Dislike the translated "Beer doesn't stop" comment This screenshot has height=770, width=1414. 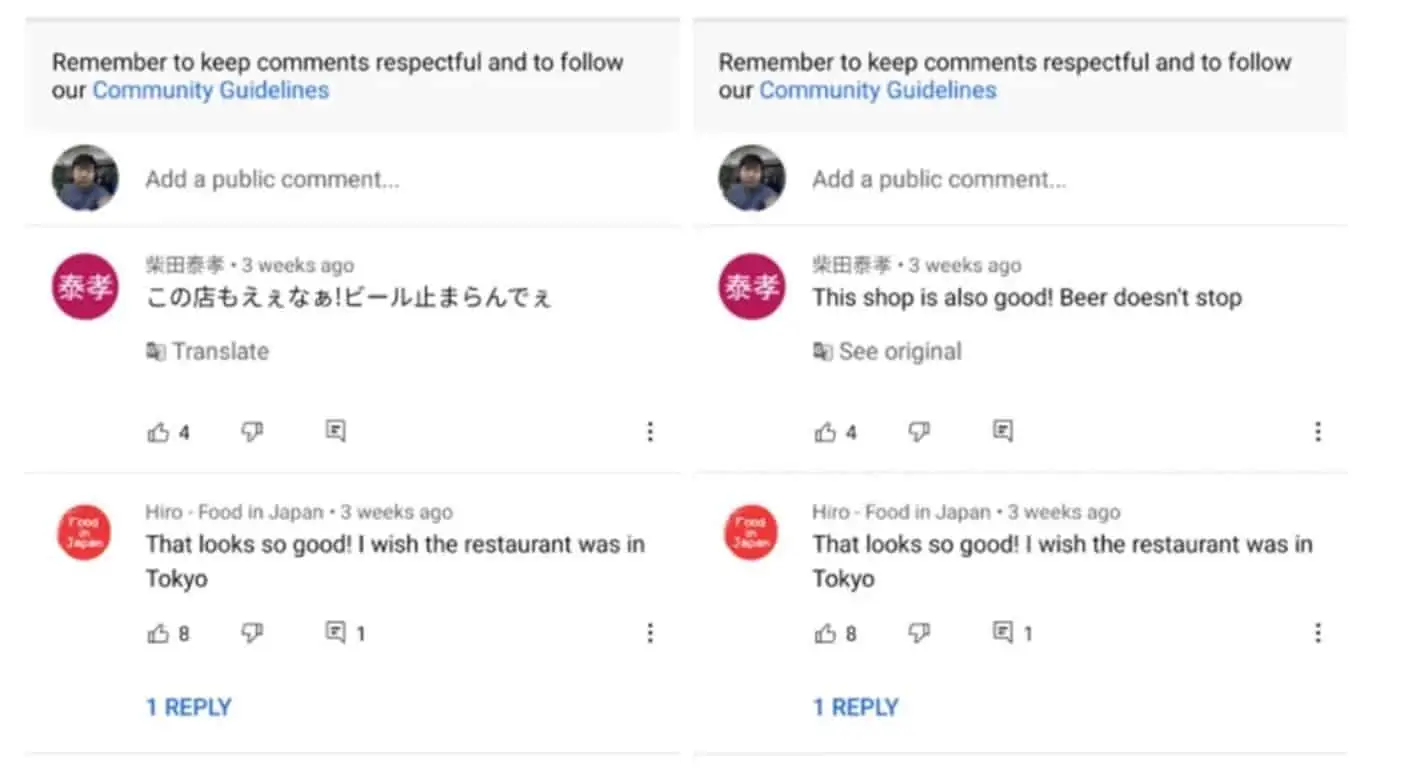919,431
